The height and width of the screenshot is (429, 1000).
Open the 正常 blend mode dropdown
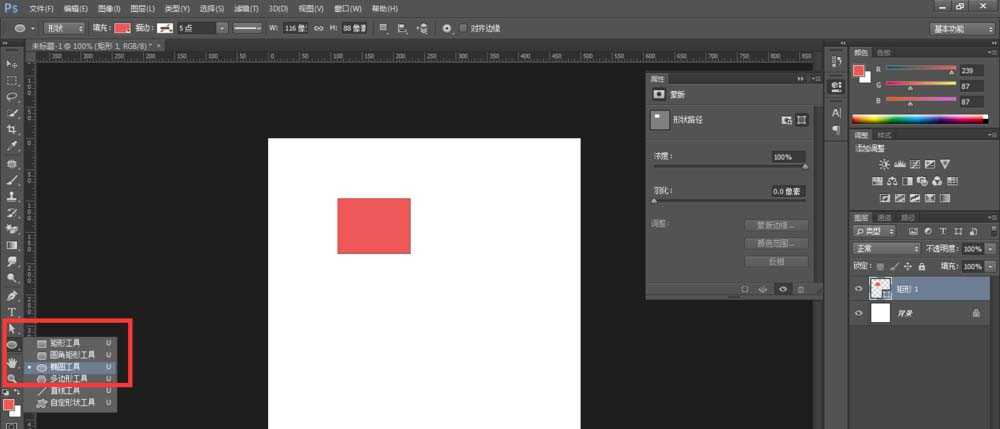click(x=886, y=248)
